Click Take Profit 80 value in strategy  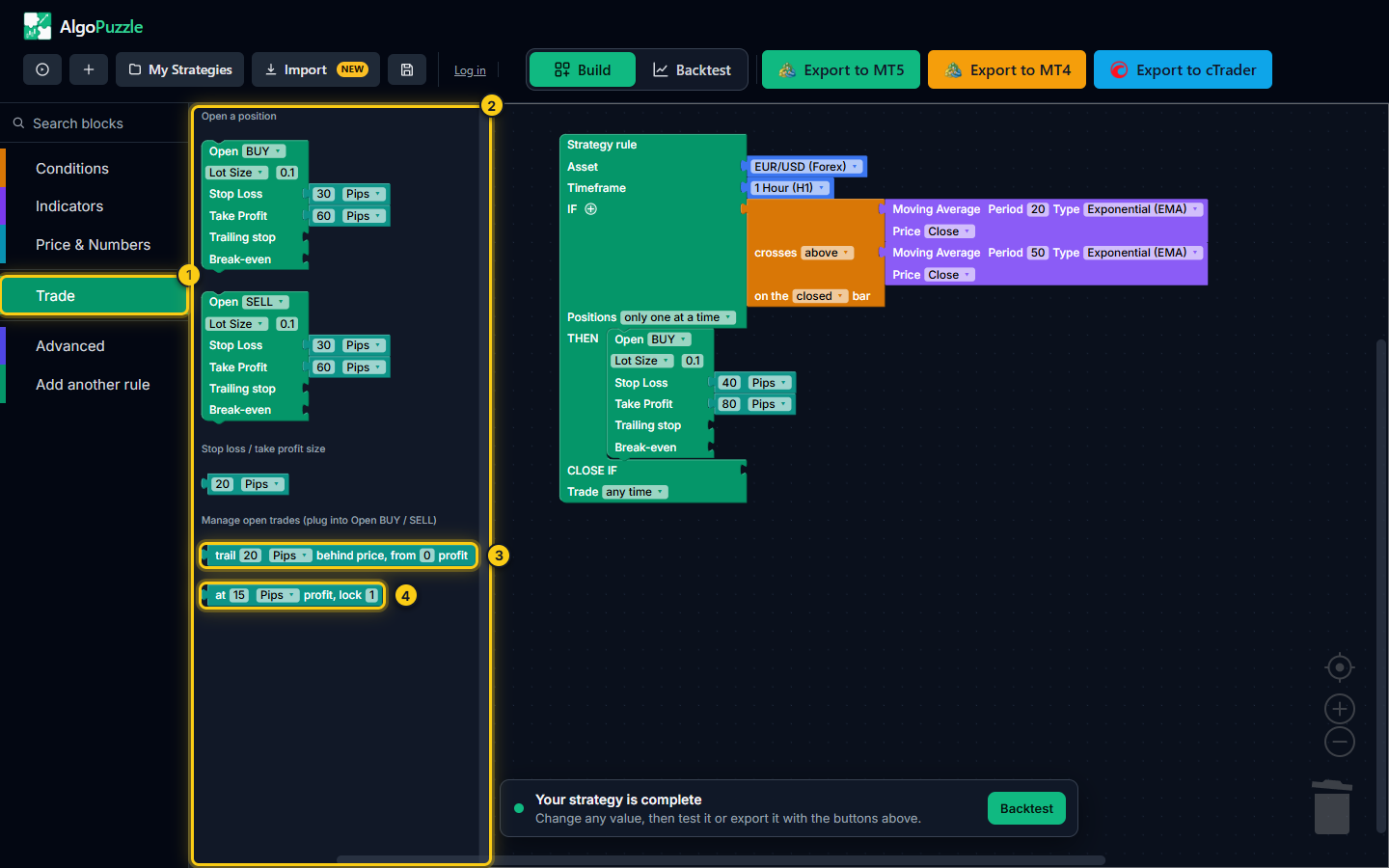pyautogui.click(x=729, y=404)
